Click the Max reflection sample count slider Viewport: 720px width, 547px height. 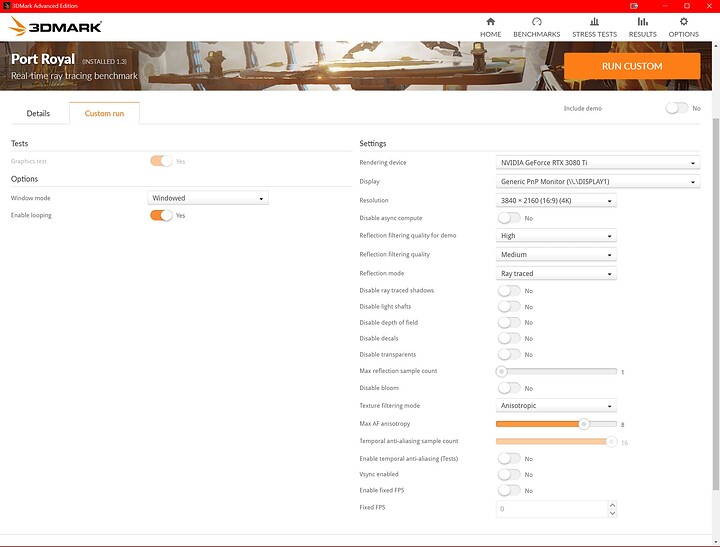556,371
